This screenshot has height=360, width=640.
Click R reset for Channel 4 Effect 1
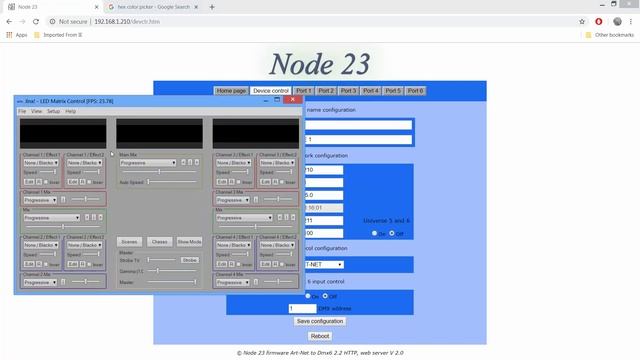click(x=231, y=264)
